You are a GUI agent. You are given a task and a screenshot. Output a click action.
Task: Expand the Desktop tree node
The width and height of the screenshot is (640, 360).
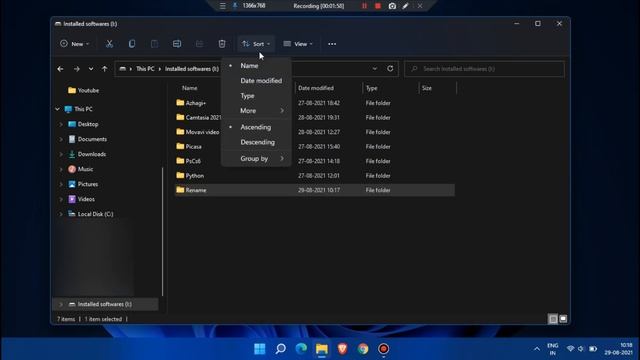(x=61, y=124)
